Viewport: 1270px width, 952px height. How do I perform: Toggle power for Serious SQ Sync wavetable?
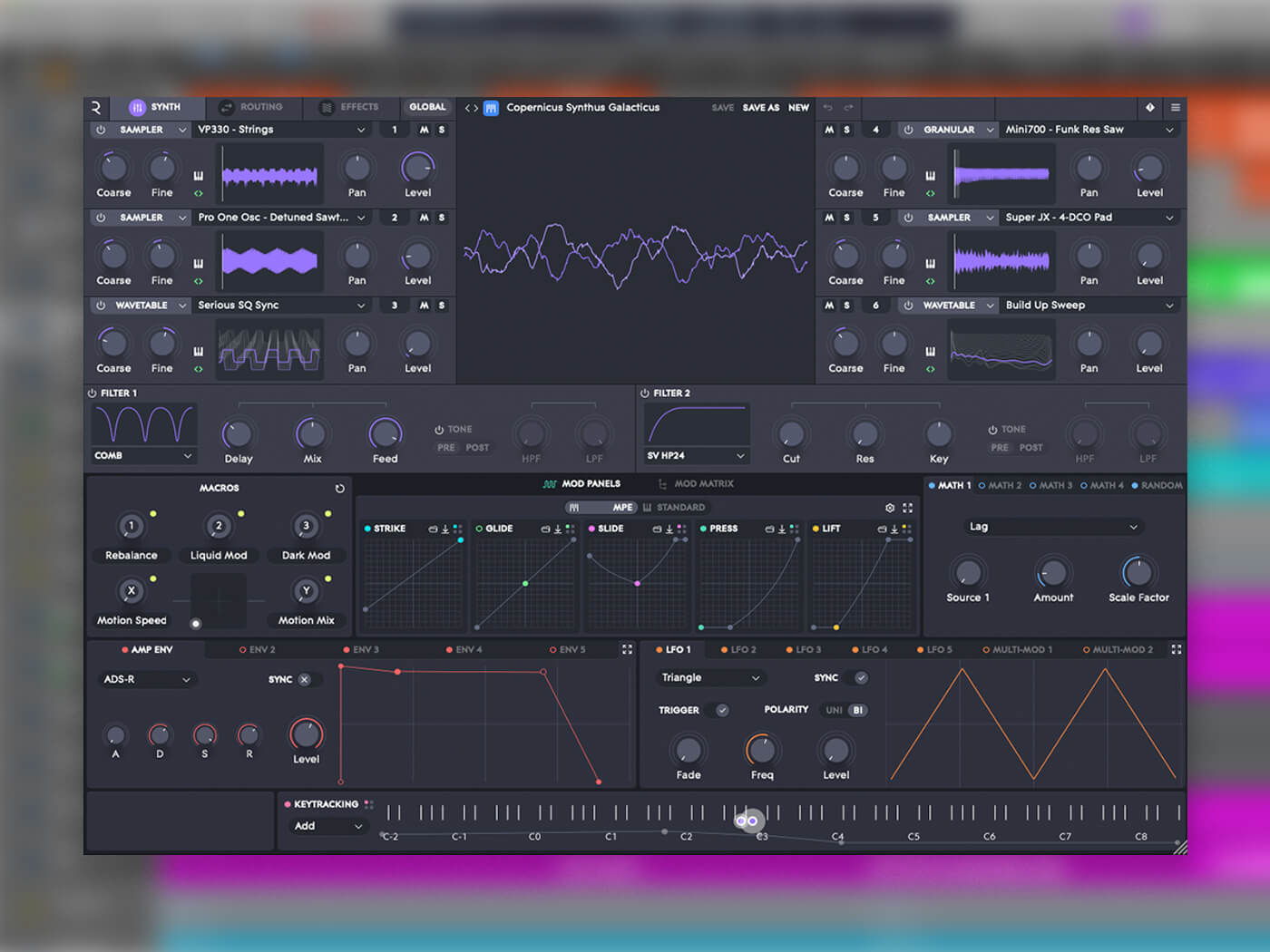(x=101, y=306)
